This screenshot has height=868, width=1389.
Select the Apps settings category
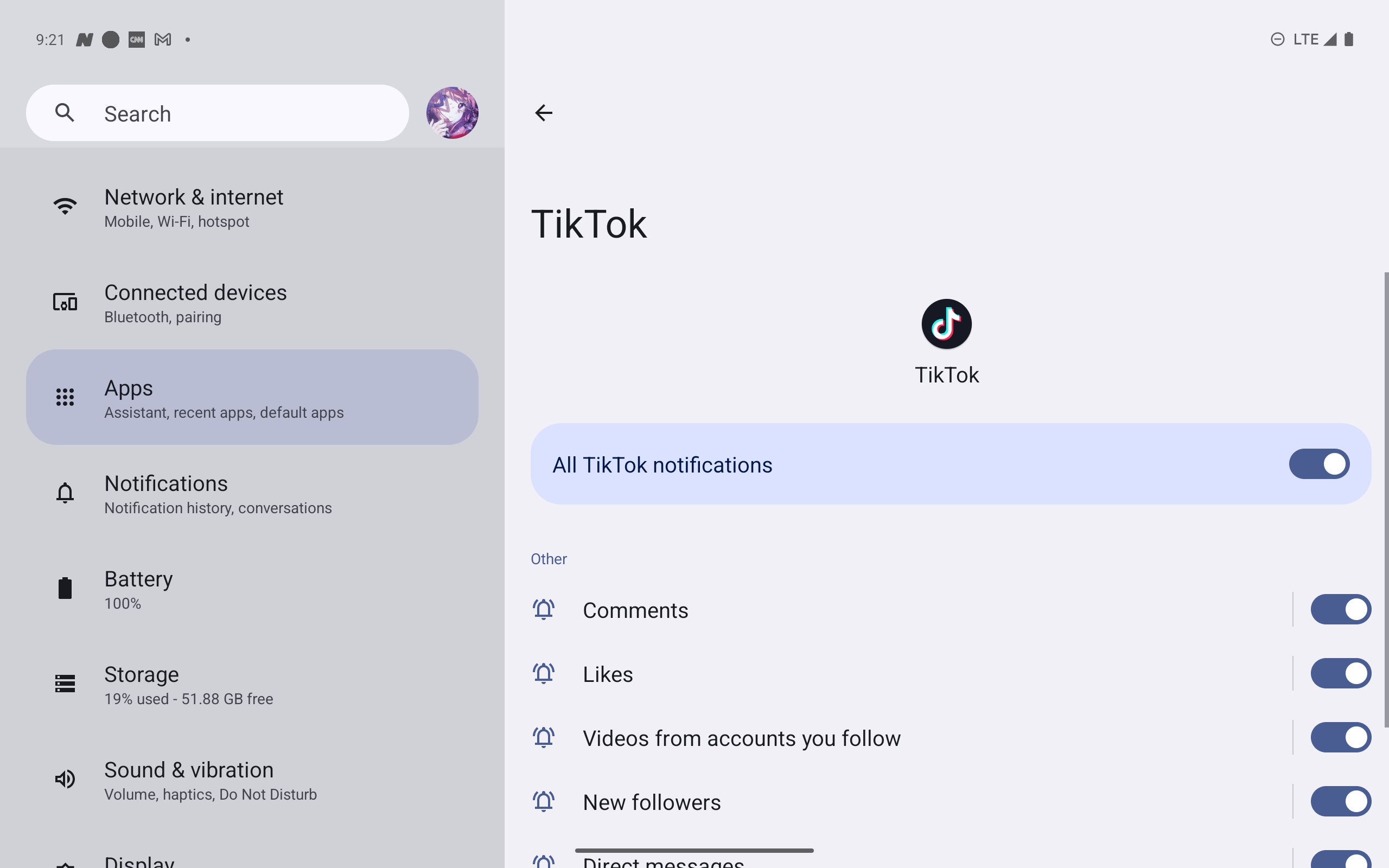[252, 397]
